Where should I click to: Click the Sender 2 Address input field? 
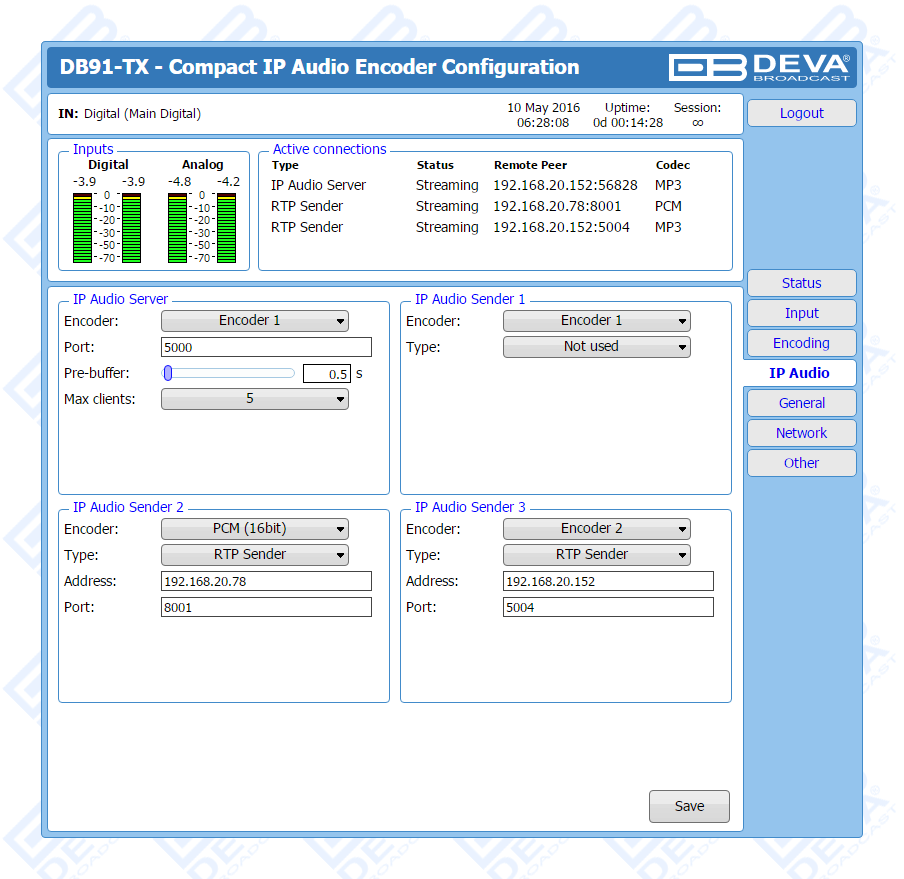click(266, 582)
